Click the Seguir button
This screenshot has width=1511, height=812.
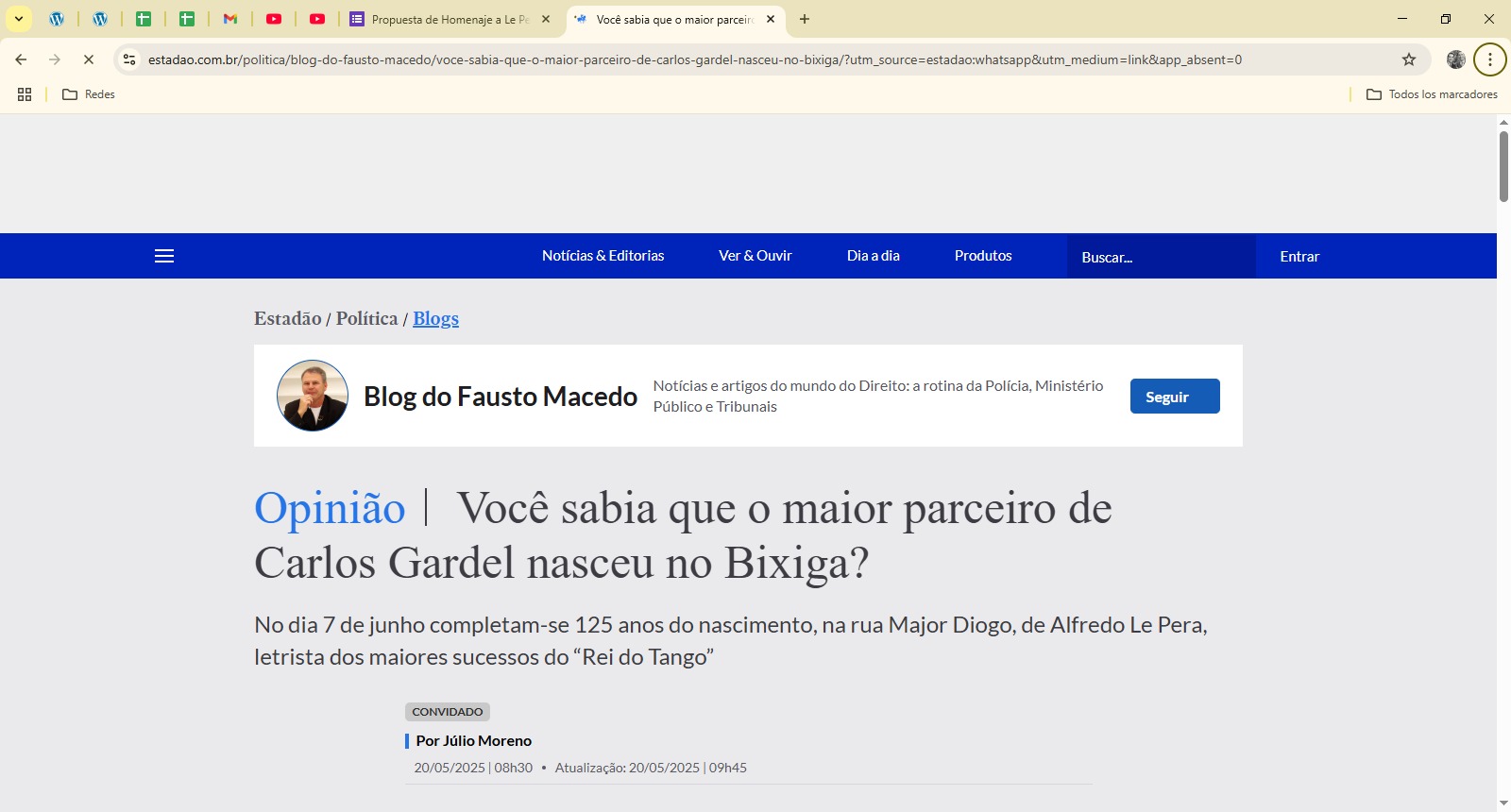[1174, 397]
